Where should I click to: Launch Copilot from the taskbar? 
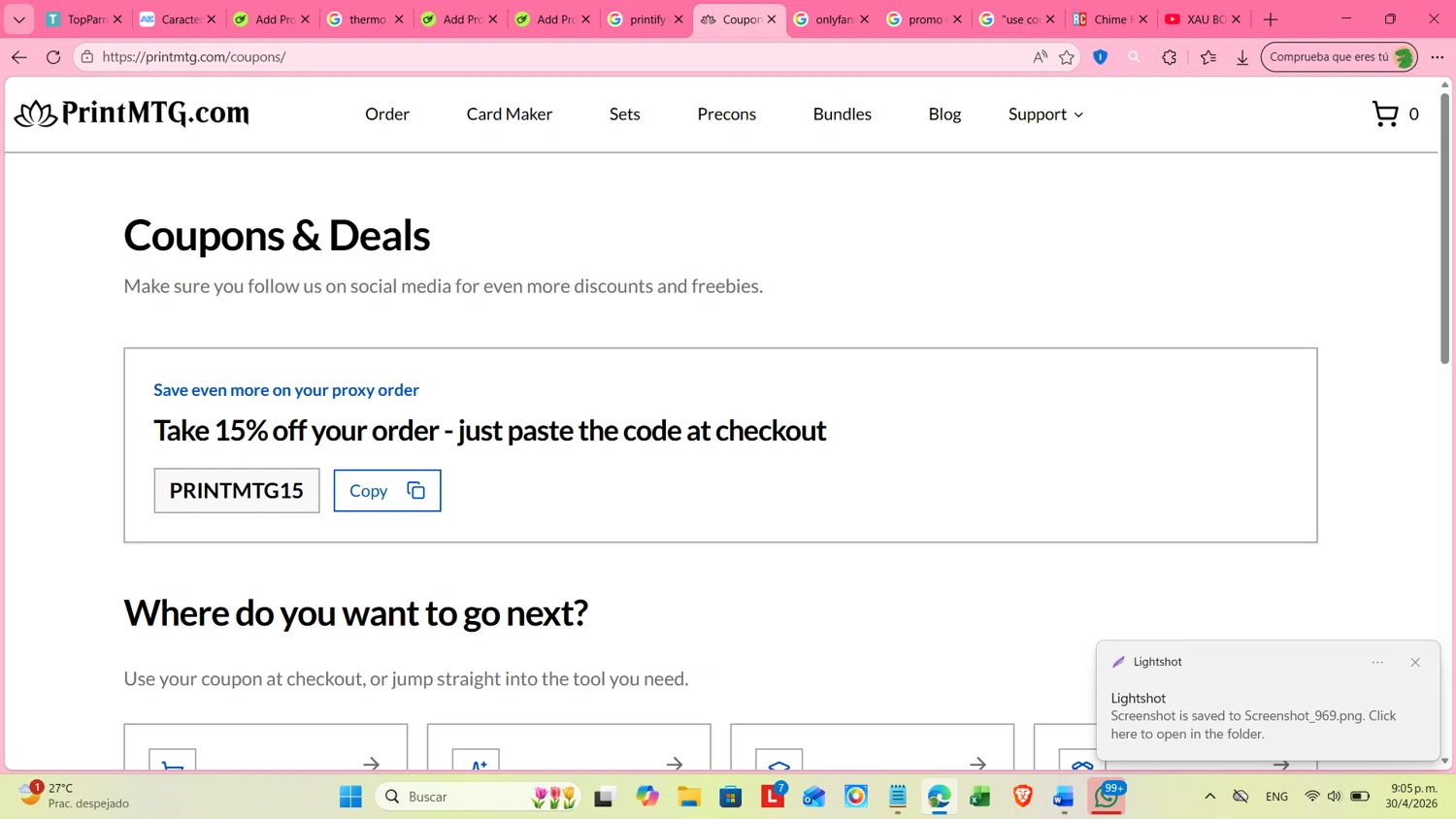(647, 797)
